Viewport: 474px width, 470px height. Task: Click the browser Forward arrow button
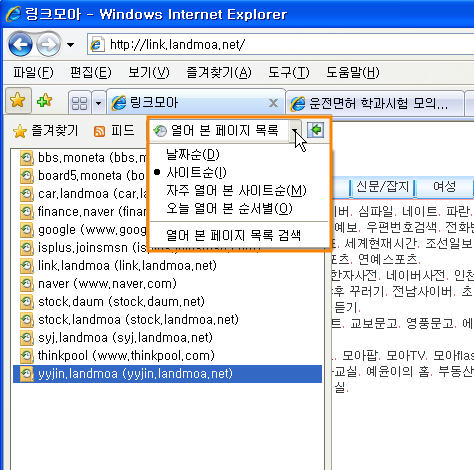click(x=48, y=44)
